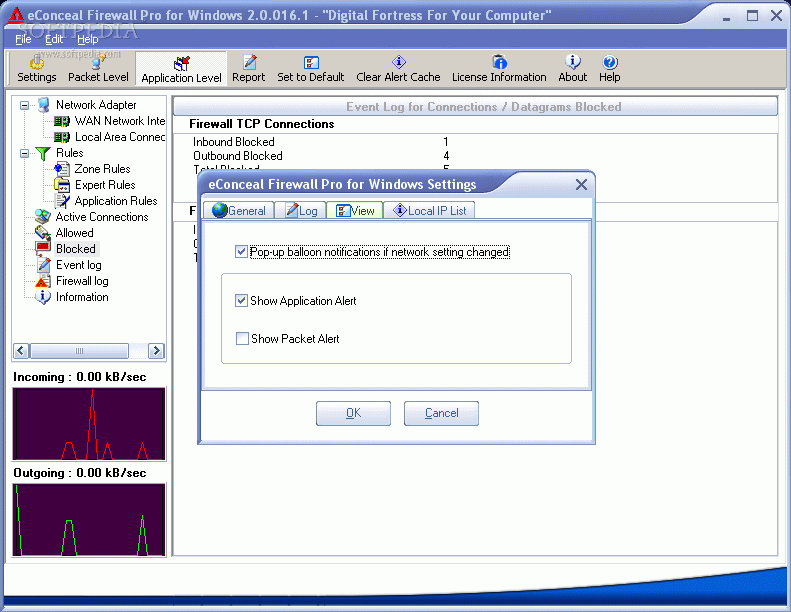Viewport: 791px width, 612px height.
Task: Collapse the Rules tree node
Action: coord(24,153)
